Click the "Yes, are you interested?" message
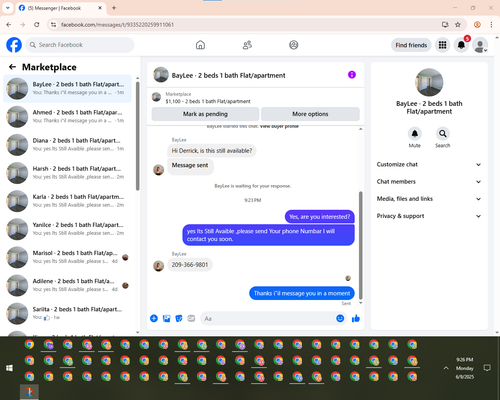The height and width of the screenshot is (400, 500). pyautogui.click(x=320, y=217)
